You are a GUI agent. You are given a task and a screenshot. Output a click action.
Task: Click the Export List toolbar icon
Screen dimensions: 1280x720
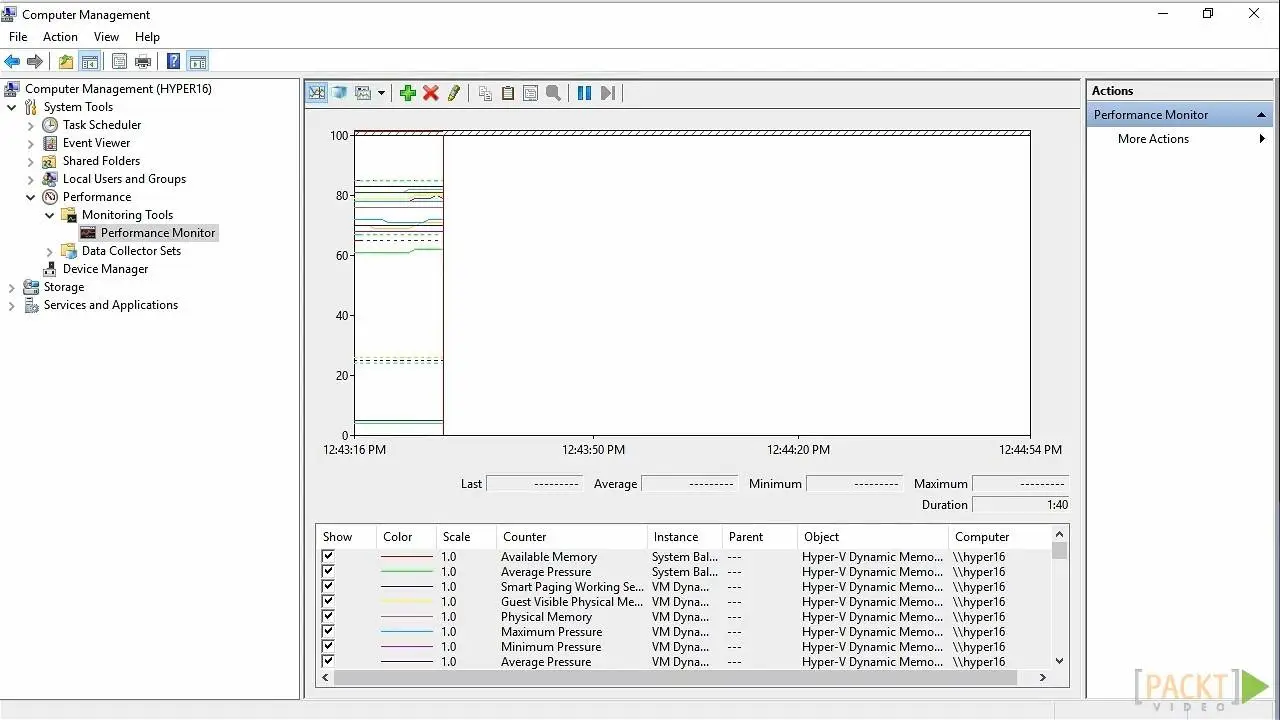click(120, 62)
